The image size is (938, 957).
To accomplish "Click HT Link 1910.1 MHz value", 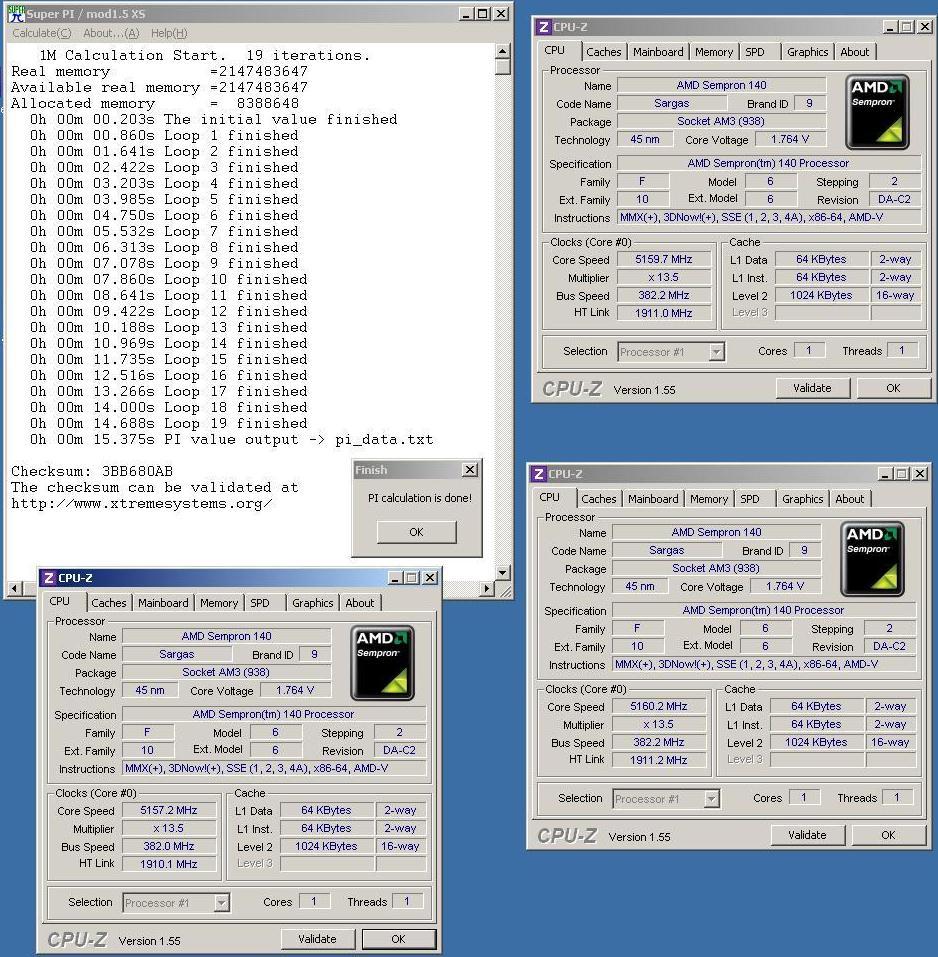I will coord(169,864).
